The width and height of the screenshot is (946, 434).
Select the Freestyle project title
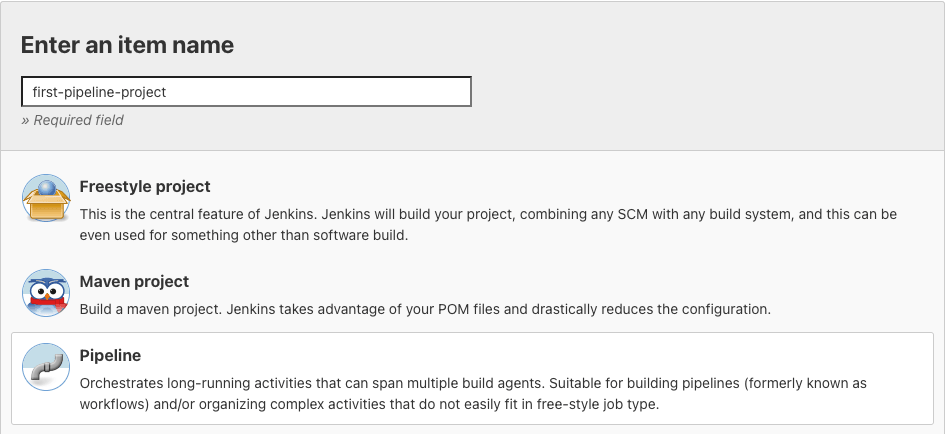coord(145,186)
